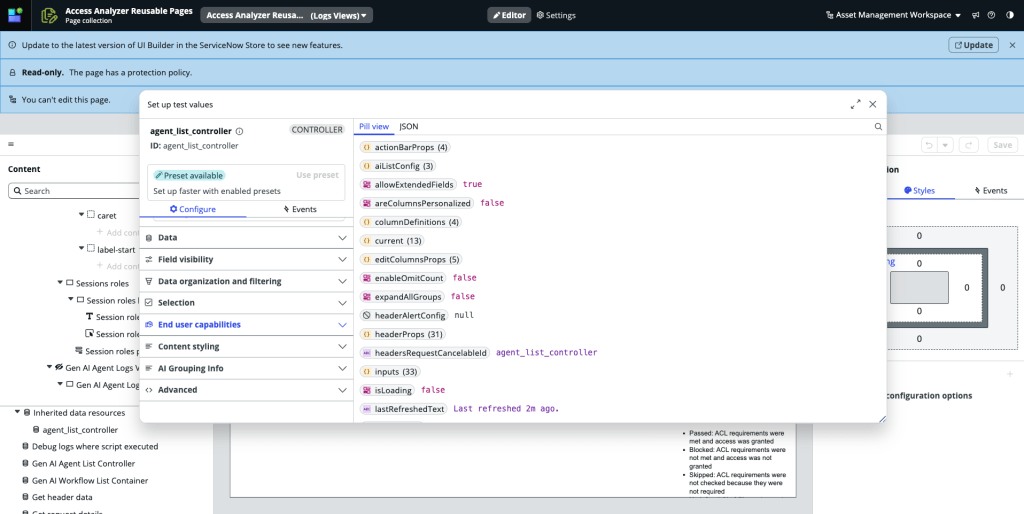This screenshot has width=1024, height=514.
Task: Expand End user capabilities section
Action: 246,325
